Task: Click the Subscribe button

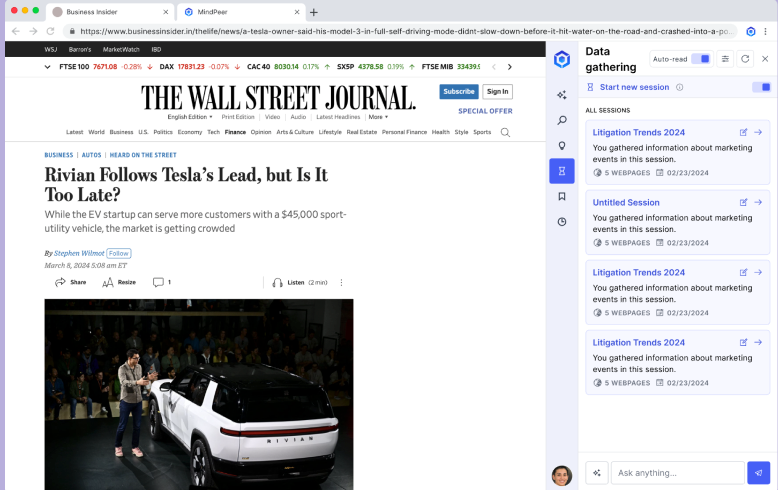Action: click(x=459, y=92)
